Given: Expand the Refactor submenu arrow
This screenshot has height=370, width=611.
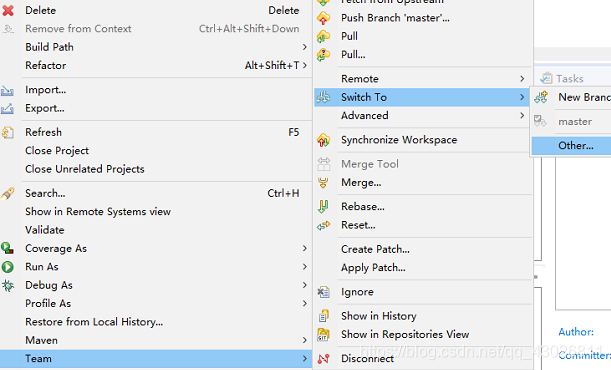Looking at the screenshot, I should 305,65.
